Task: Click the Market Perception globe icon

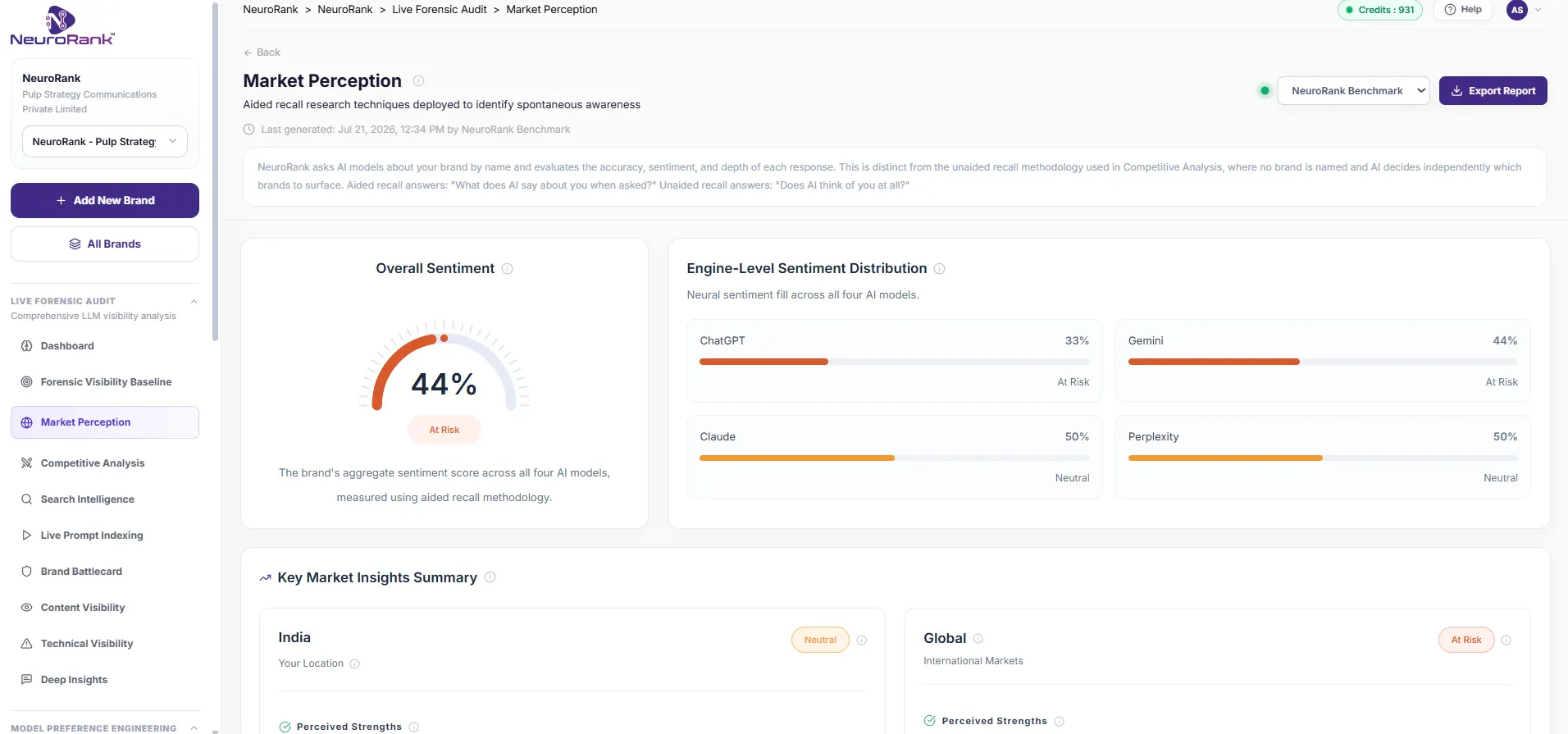Action: coord(26,422)
